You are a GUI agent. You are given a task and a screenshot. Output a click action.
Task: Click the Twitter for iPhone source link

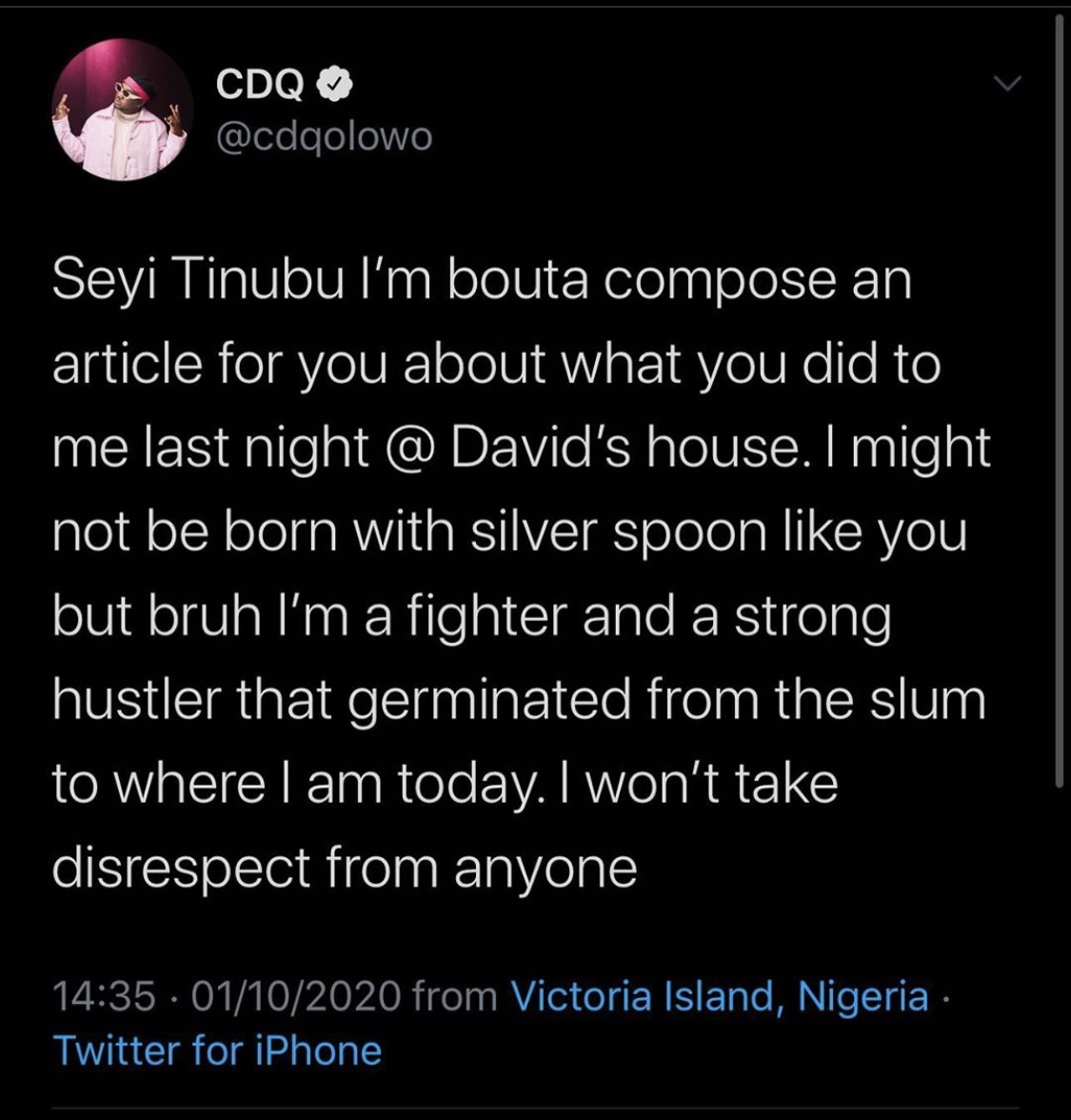pos(218,1050)
